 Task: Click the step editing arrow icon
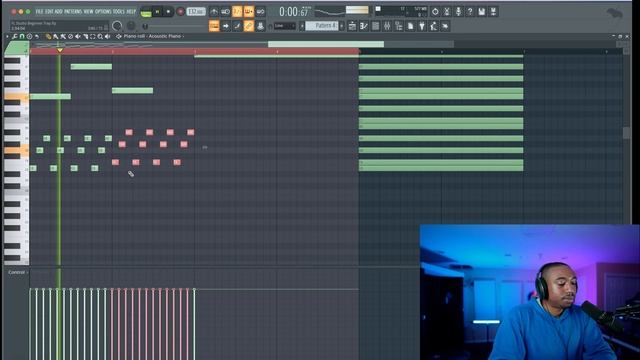(226, 26)
